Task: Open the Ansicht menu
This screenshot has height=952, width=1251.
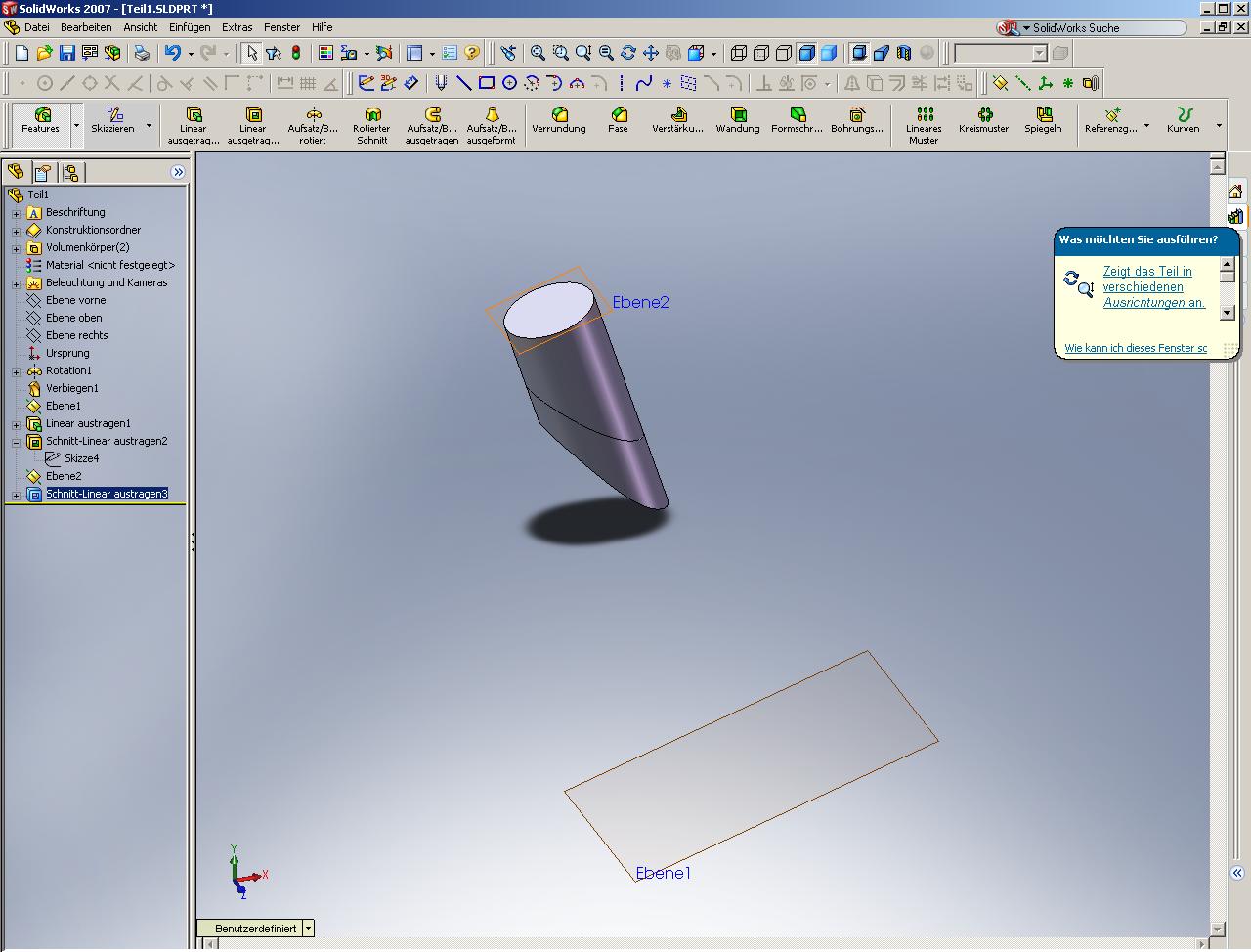Action: (x=141, y=27)
